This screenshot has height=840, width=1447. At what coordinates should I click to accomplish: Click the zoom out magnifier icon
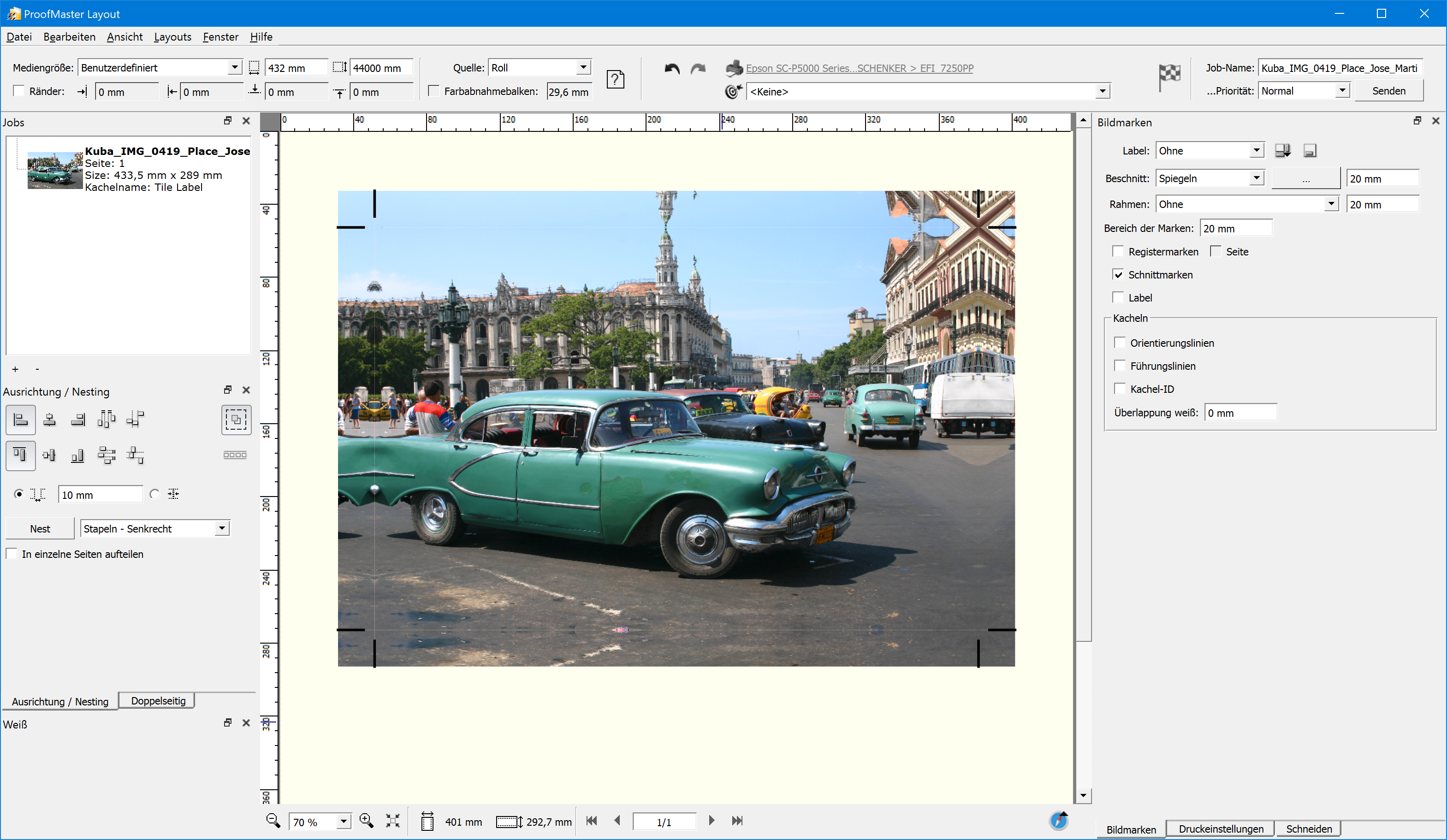point(273,821)
